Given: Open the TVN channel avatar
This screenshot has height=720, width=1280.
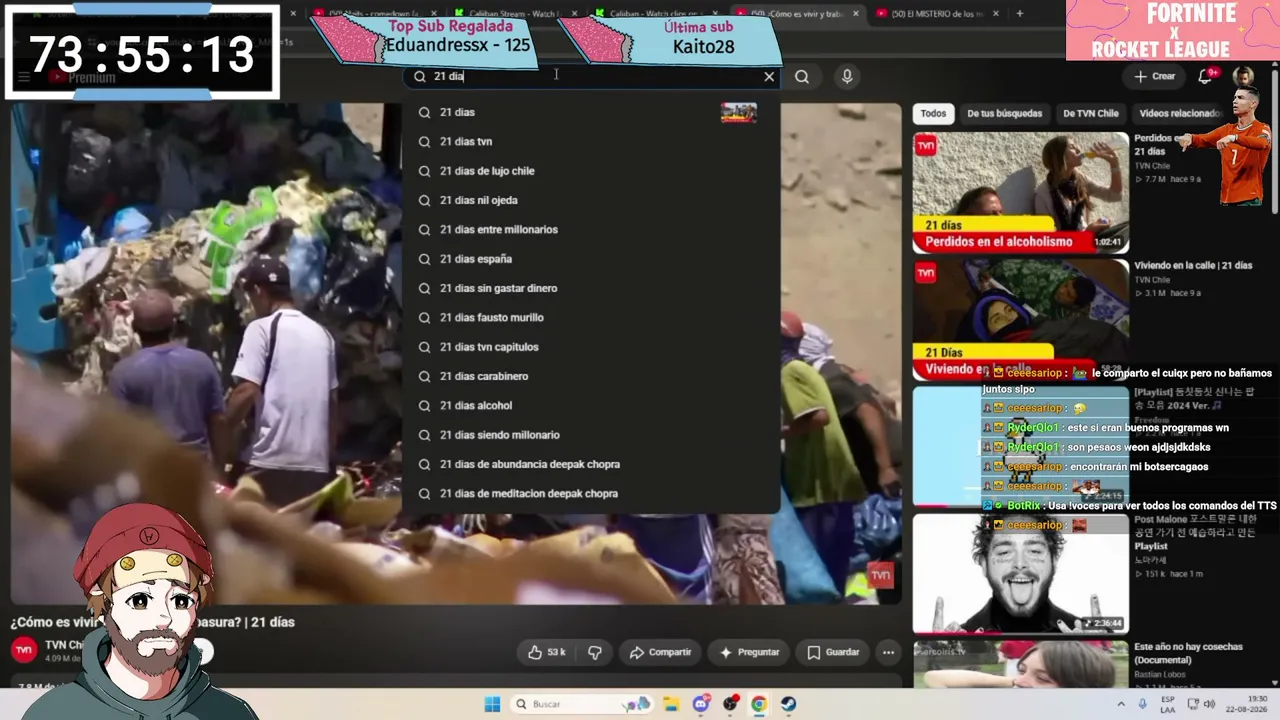Looking at the screenshot, I should (24, 649).
